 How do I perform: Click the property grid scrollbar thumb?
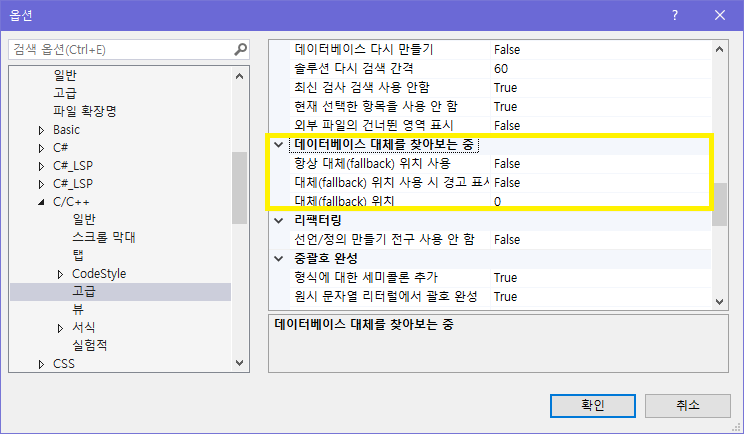(x=719, y=204)
